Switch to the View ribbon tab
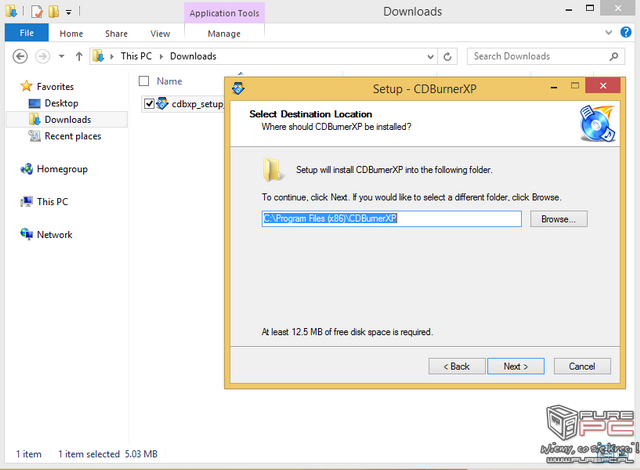Screen dimensions: 640x470 pyautogui.click(x=160, y=33)
